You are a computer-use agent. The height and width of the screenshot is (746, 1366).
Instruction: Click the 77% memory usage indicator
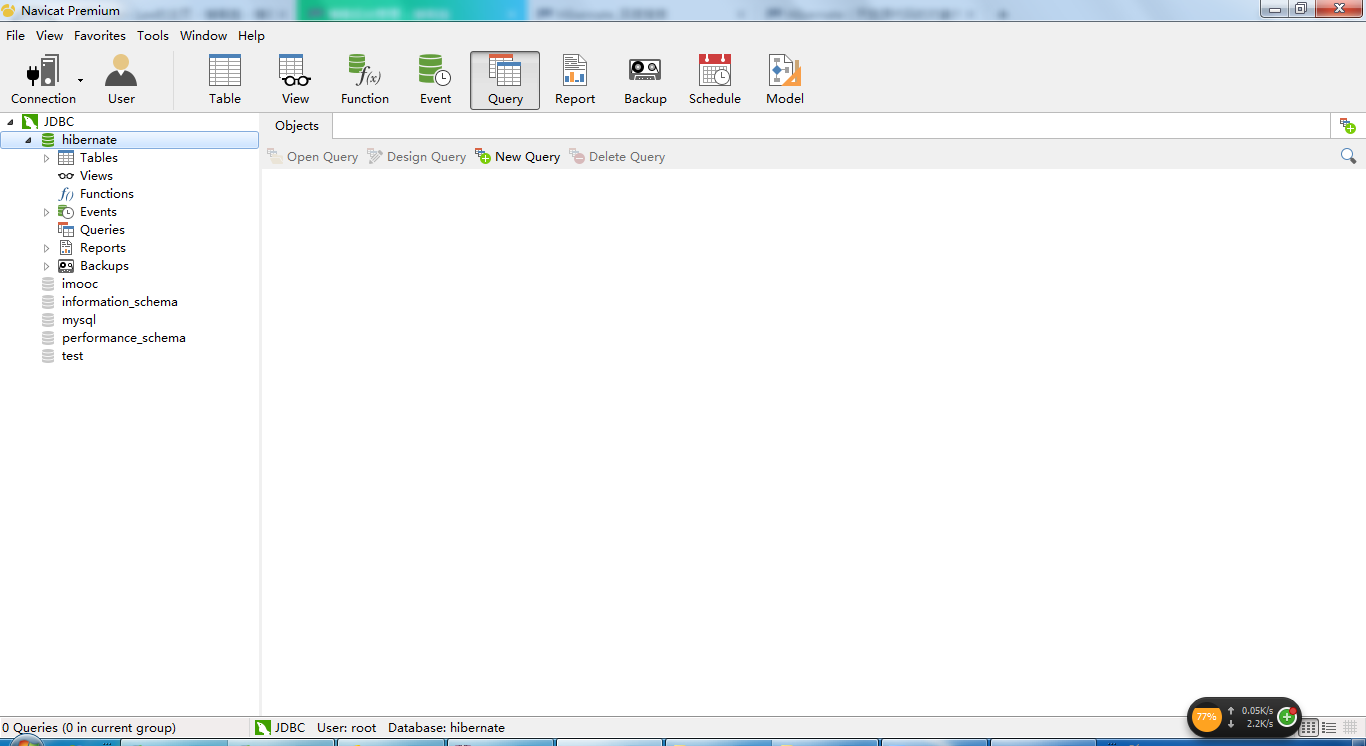tap(1207, 717)
